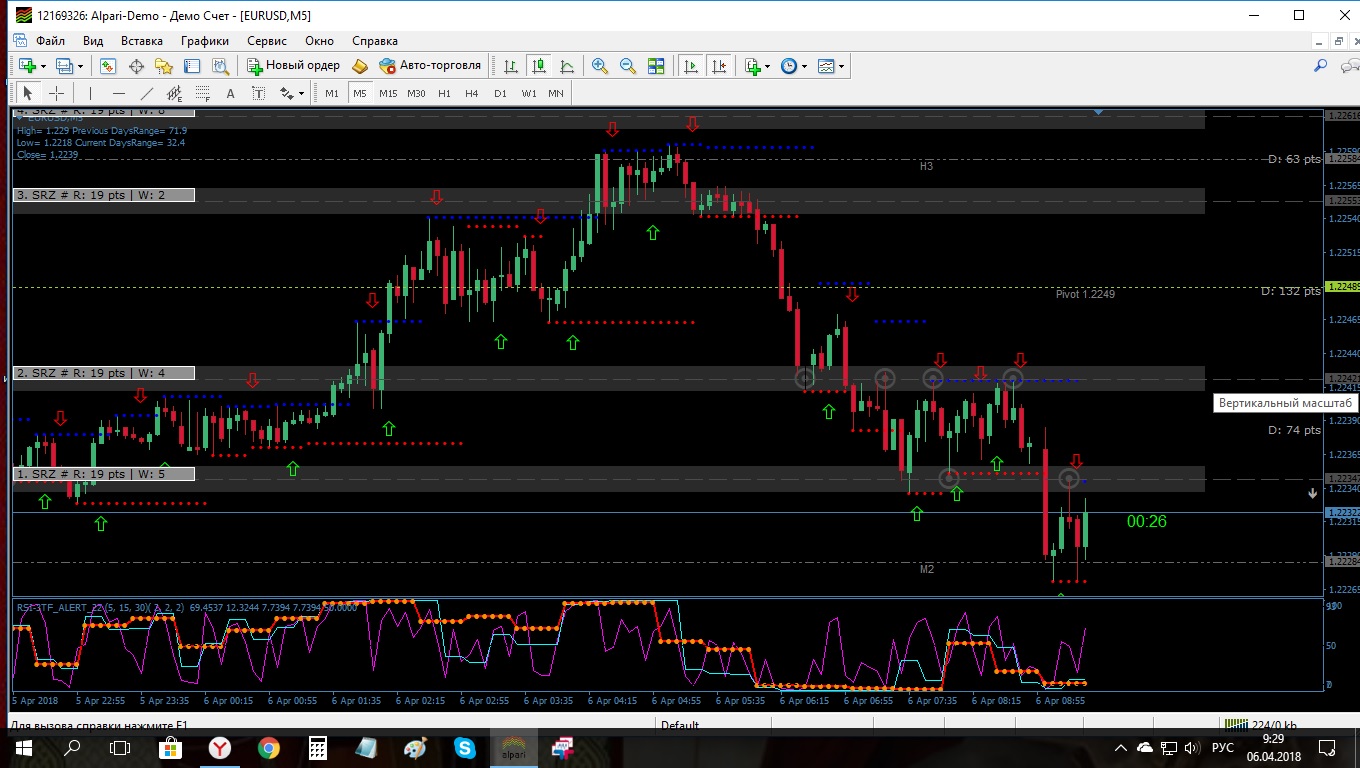Expand Arrows objects dropdown
The width and height of the screenshot is (1360, 768).
tap(300, 93)
